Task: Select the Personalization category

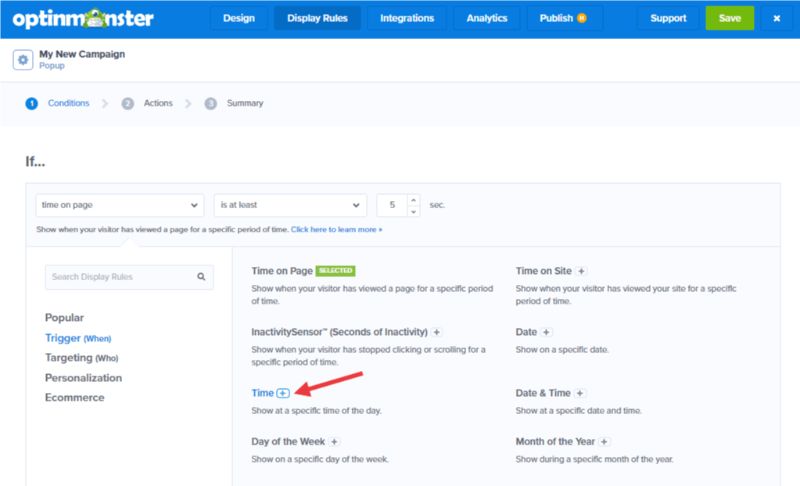Action: click(83, 378)
